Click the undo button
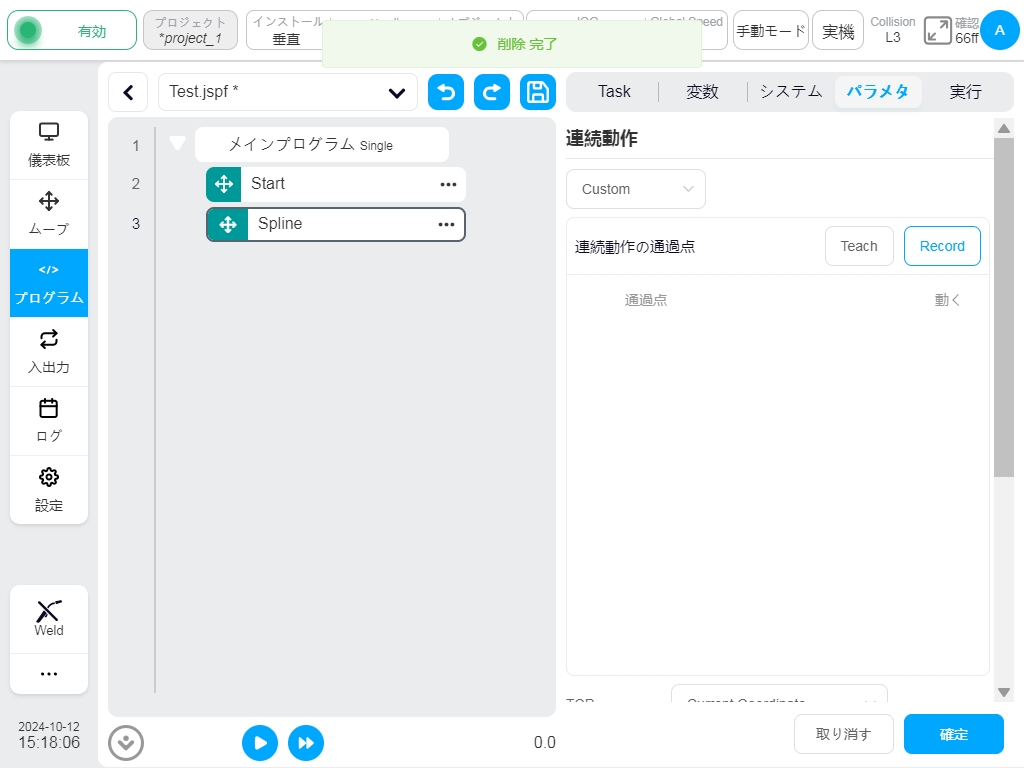 point(446,92)
